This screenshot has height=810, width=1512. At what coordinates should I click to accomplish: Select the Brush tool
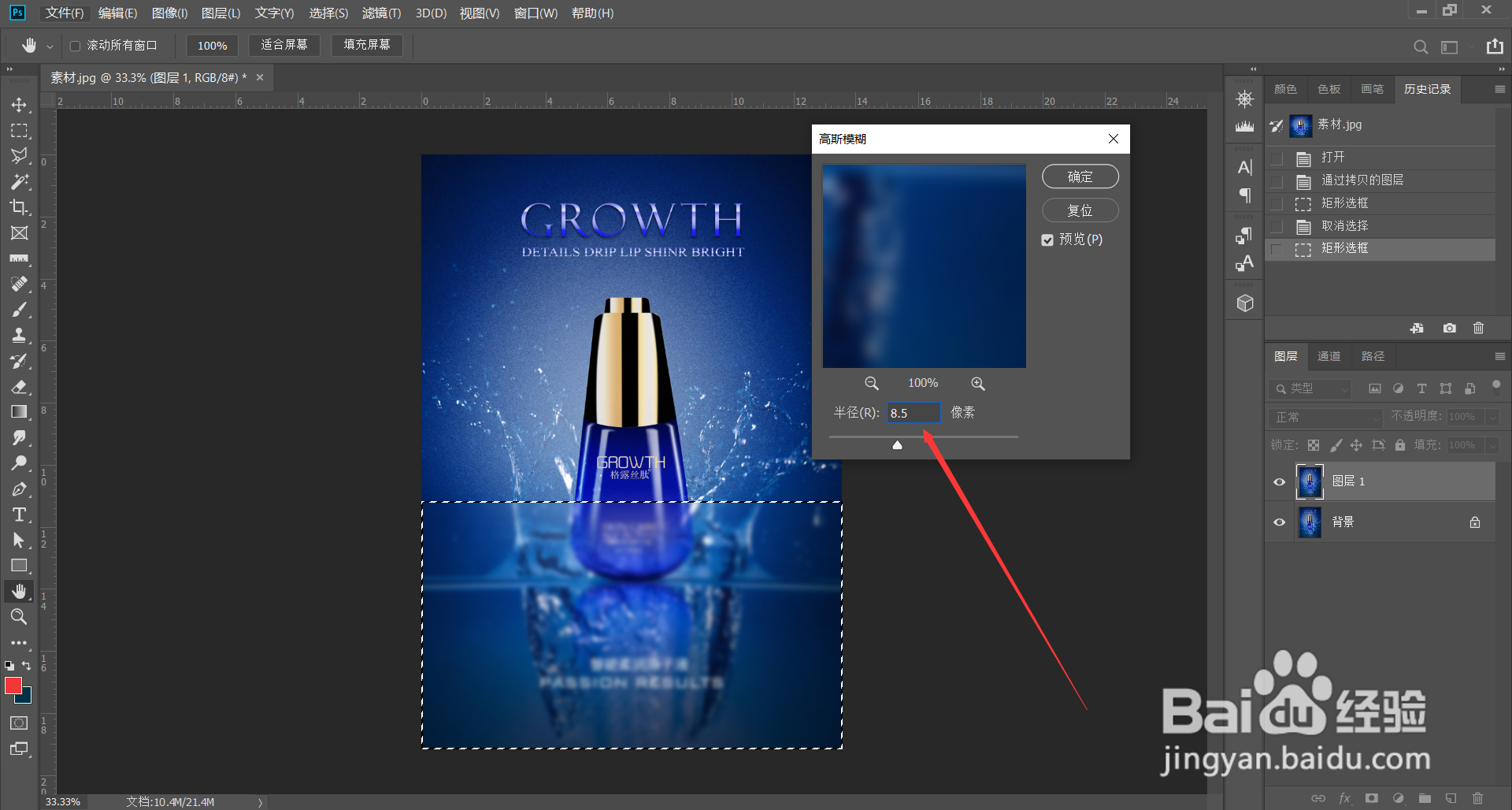pyautogui.click(x=19, y=310)
